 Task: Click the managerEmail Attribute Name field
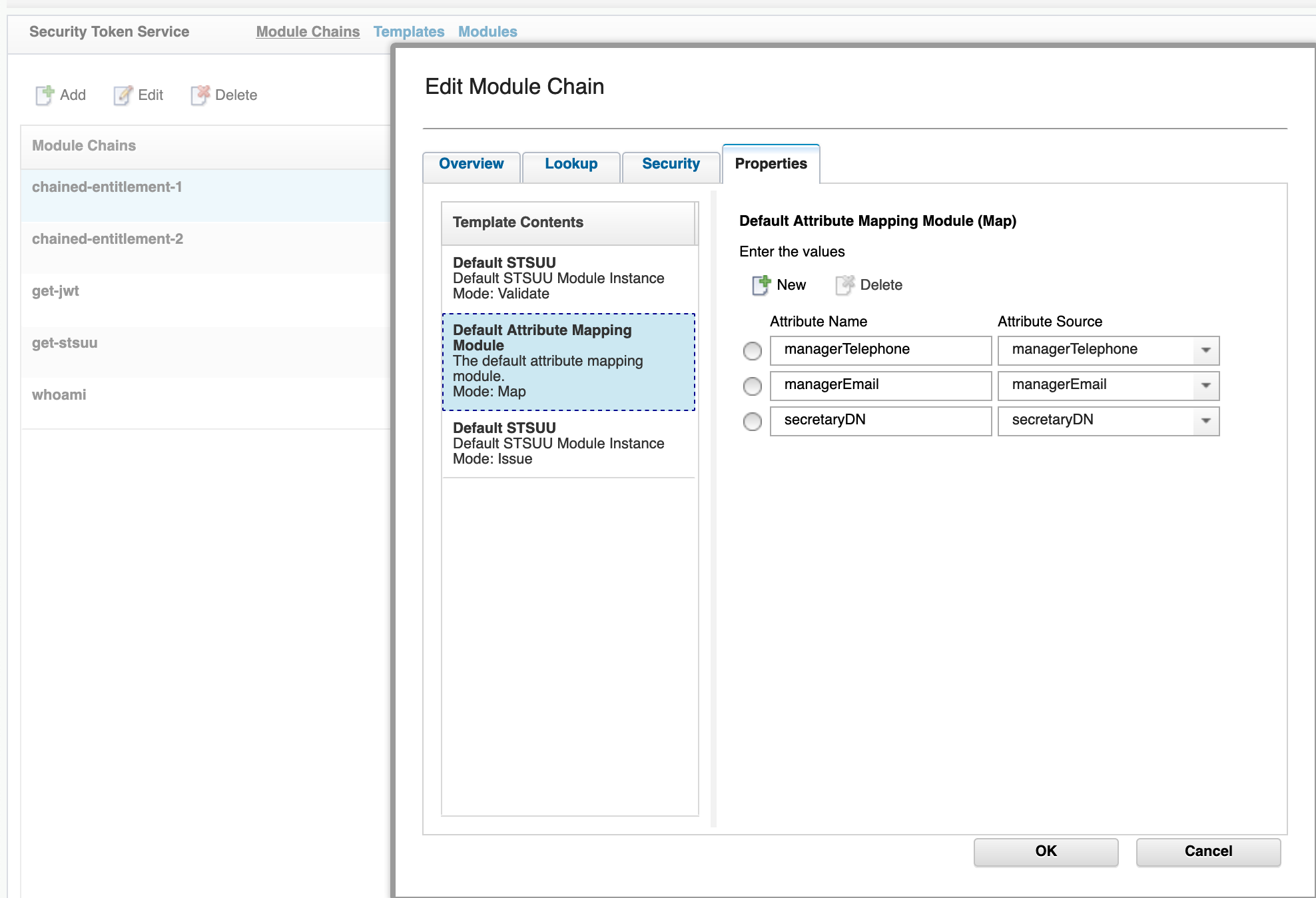[x=880, y=385]
